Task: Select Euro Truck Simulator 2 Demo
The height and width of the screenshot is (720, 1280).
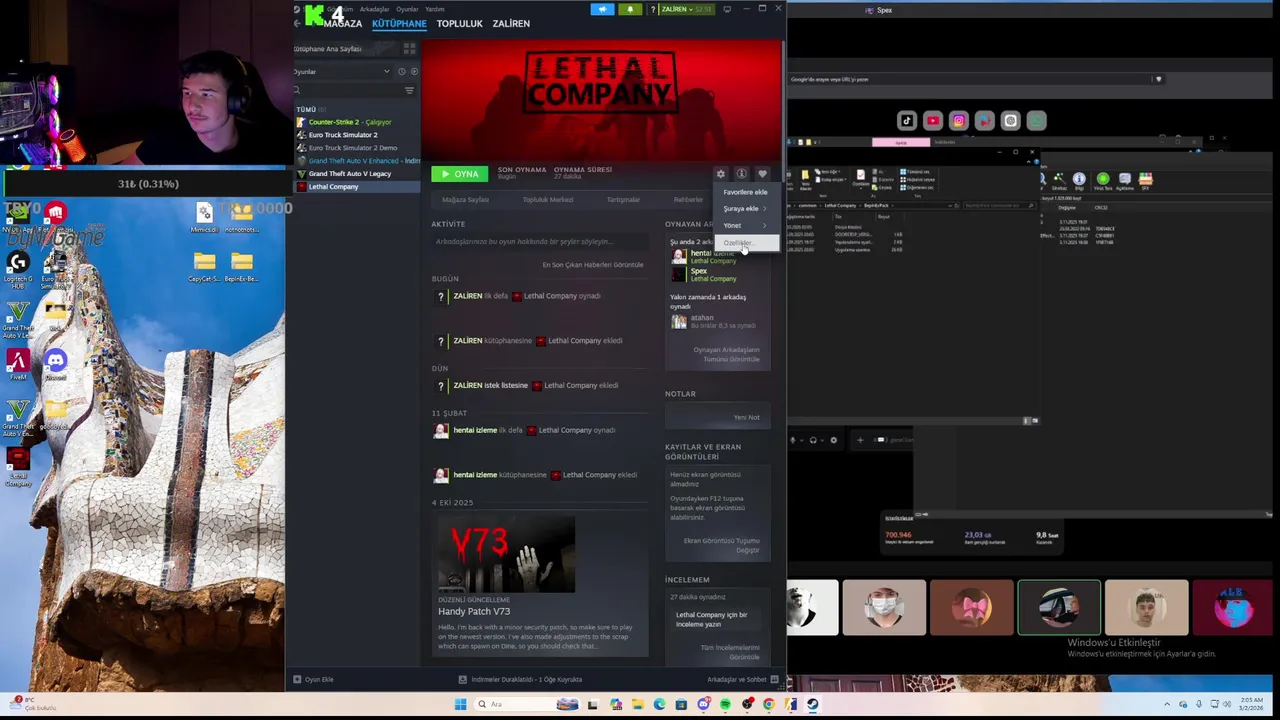Action: click(x=352, y=148)
